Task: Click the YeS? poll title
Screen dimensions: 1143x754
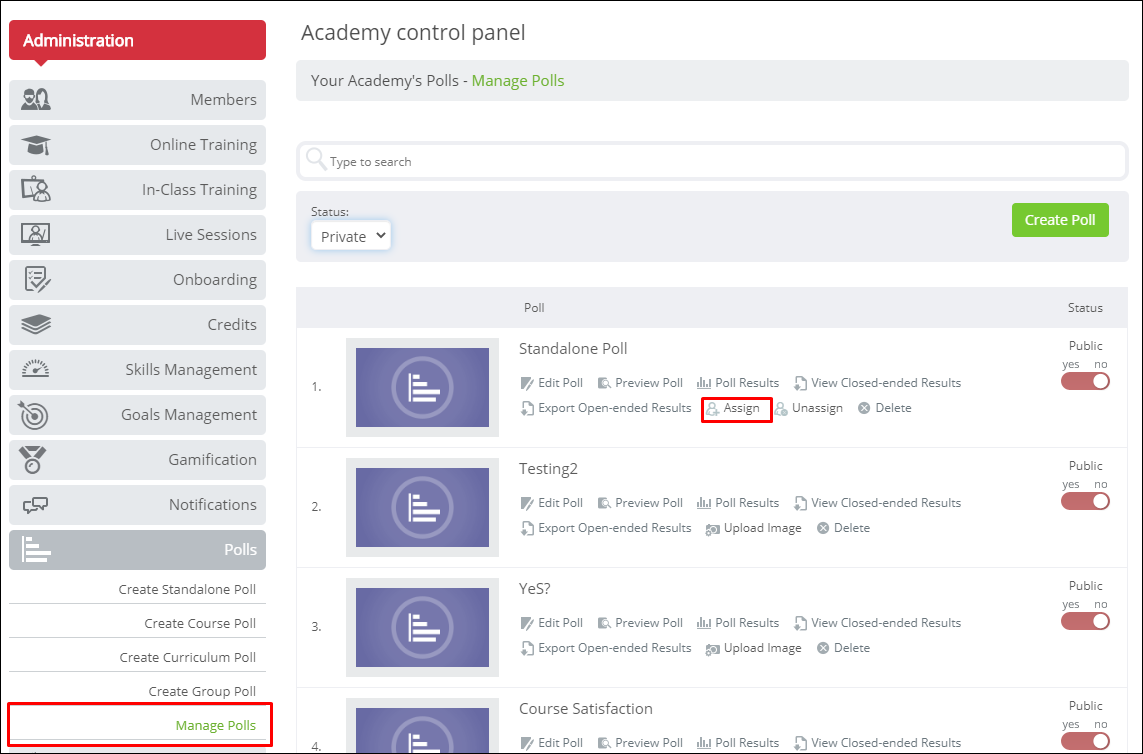Action: coord(535,588)
